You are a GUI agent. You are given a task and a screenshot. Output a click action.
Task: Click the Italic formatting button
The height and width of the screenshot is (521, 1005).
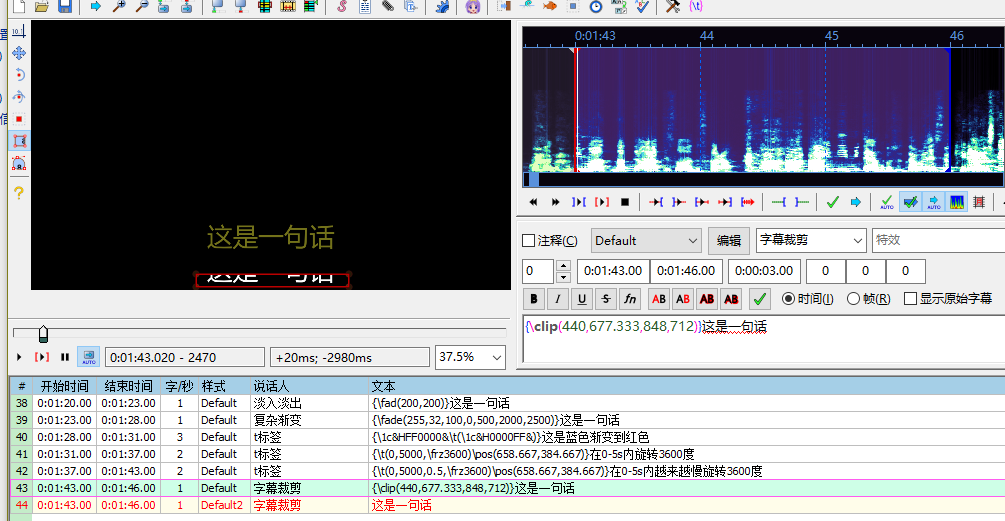[558, 299]
